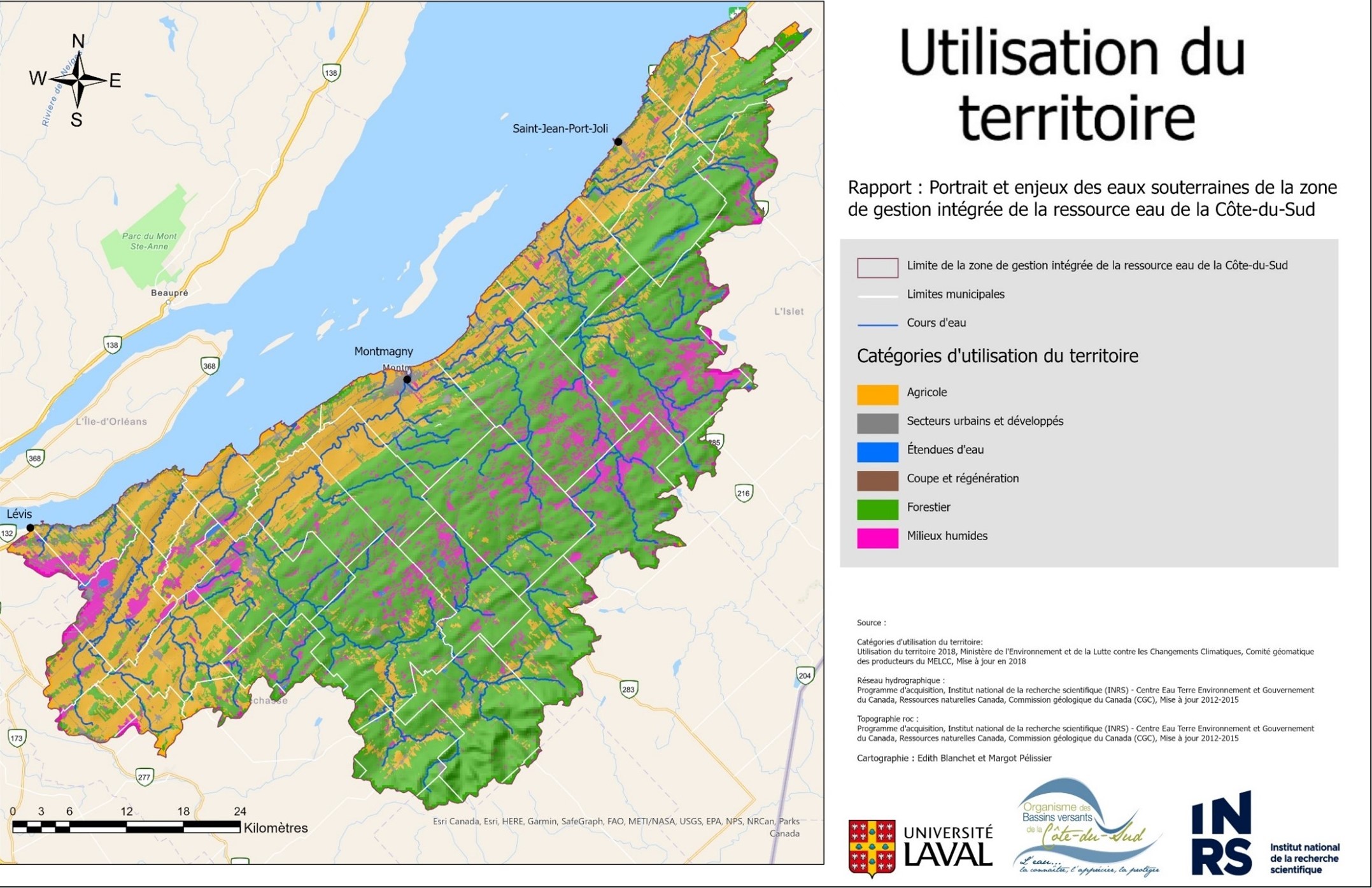Viewport: 1372px width, 888px height.
Task: Click the blue Étendues d'eau legend swatch
Action: (877, 452)
